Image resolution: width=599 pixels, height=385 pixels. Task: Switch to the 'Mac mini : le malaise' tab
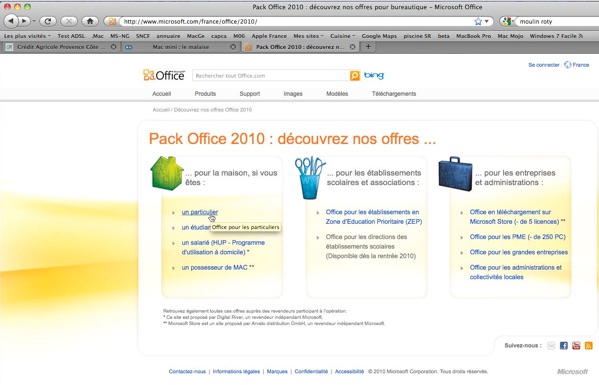[180, 47]
